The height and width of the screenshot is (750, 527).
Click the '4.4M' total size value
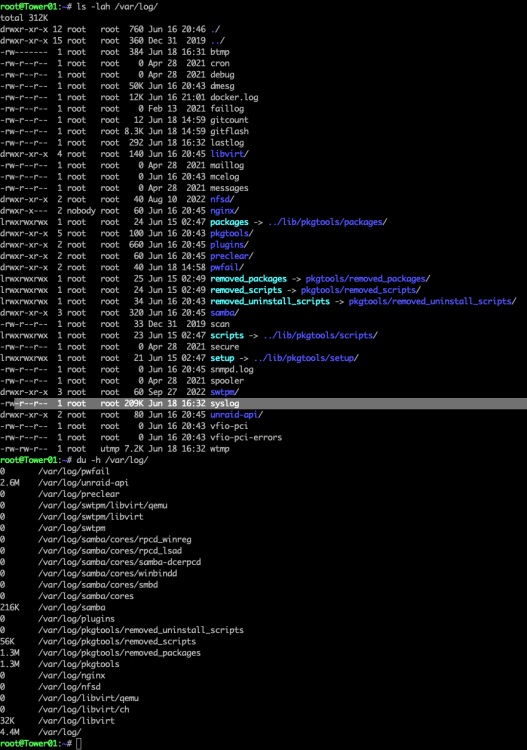(10, 732)
